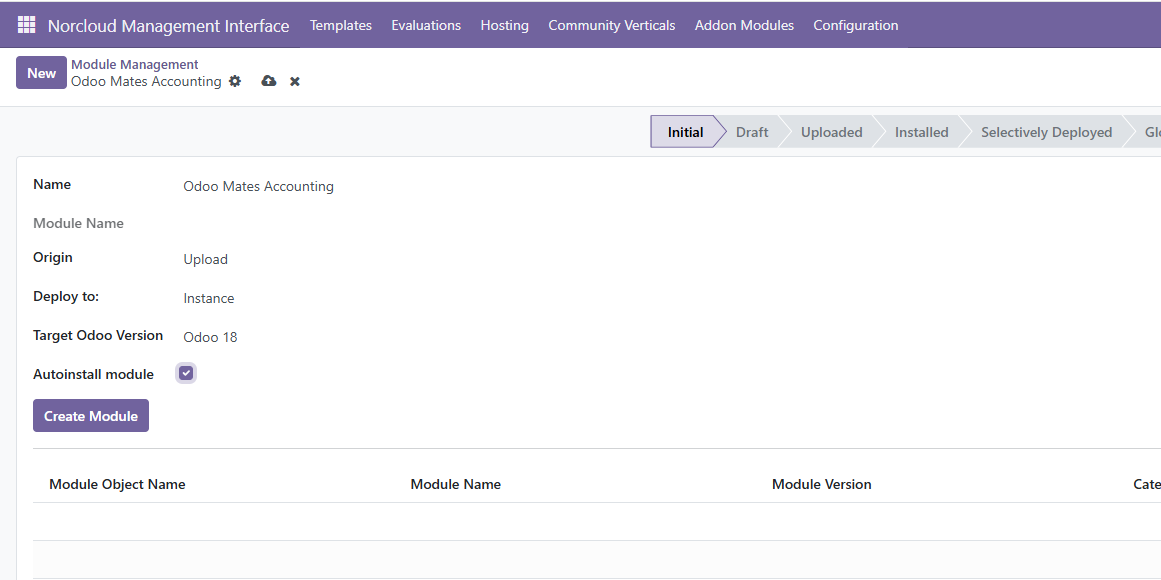Open the Community Verticals menu
This screenshot has width=1161, height=580.
[612, 25]
